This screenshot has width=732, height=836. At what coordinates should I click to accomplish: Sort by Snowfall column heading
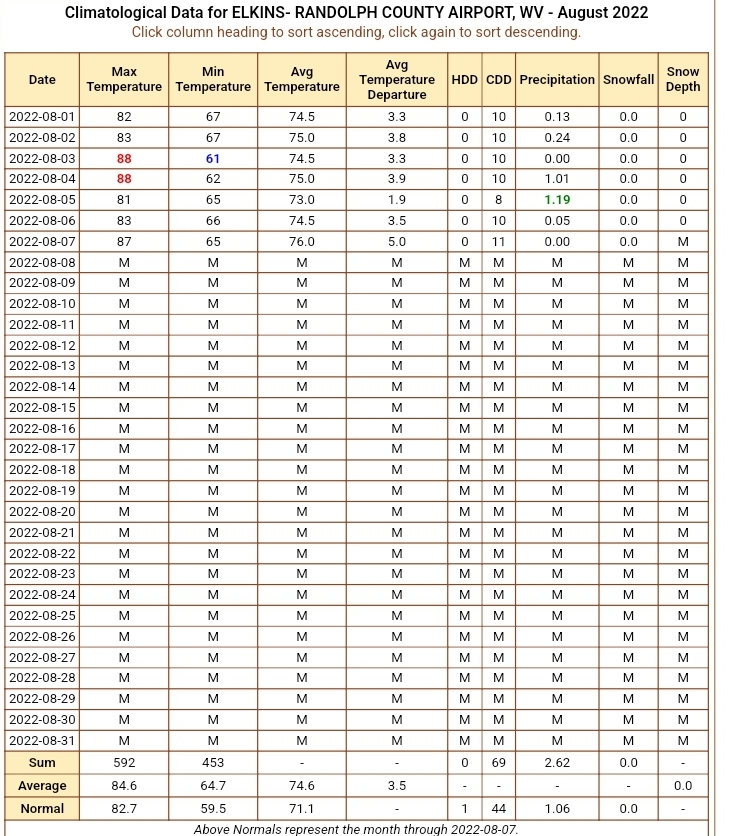click(x=629, y=79)
